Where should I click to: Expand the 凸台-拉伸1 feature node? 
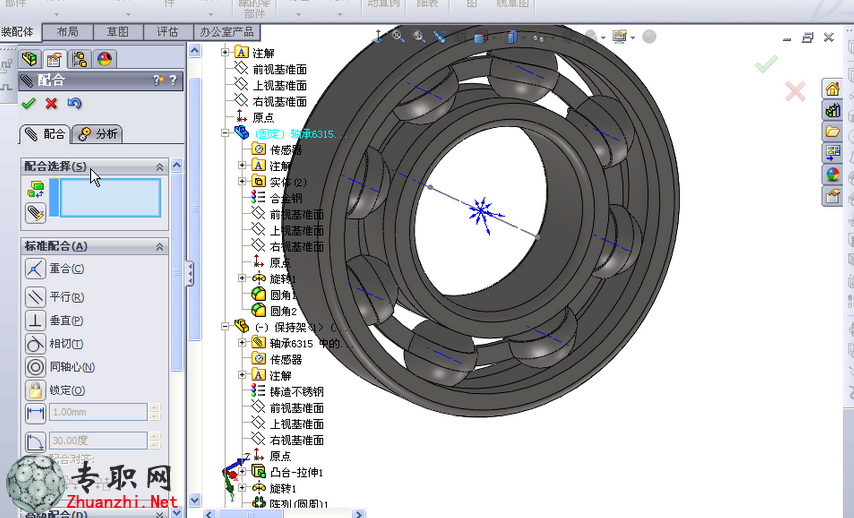click(x=242, y=472)
